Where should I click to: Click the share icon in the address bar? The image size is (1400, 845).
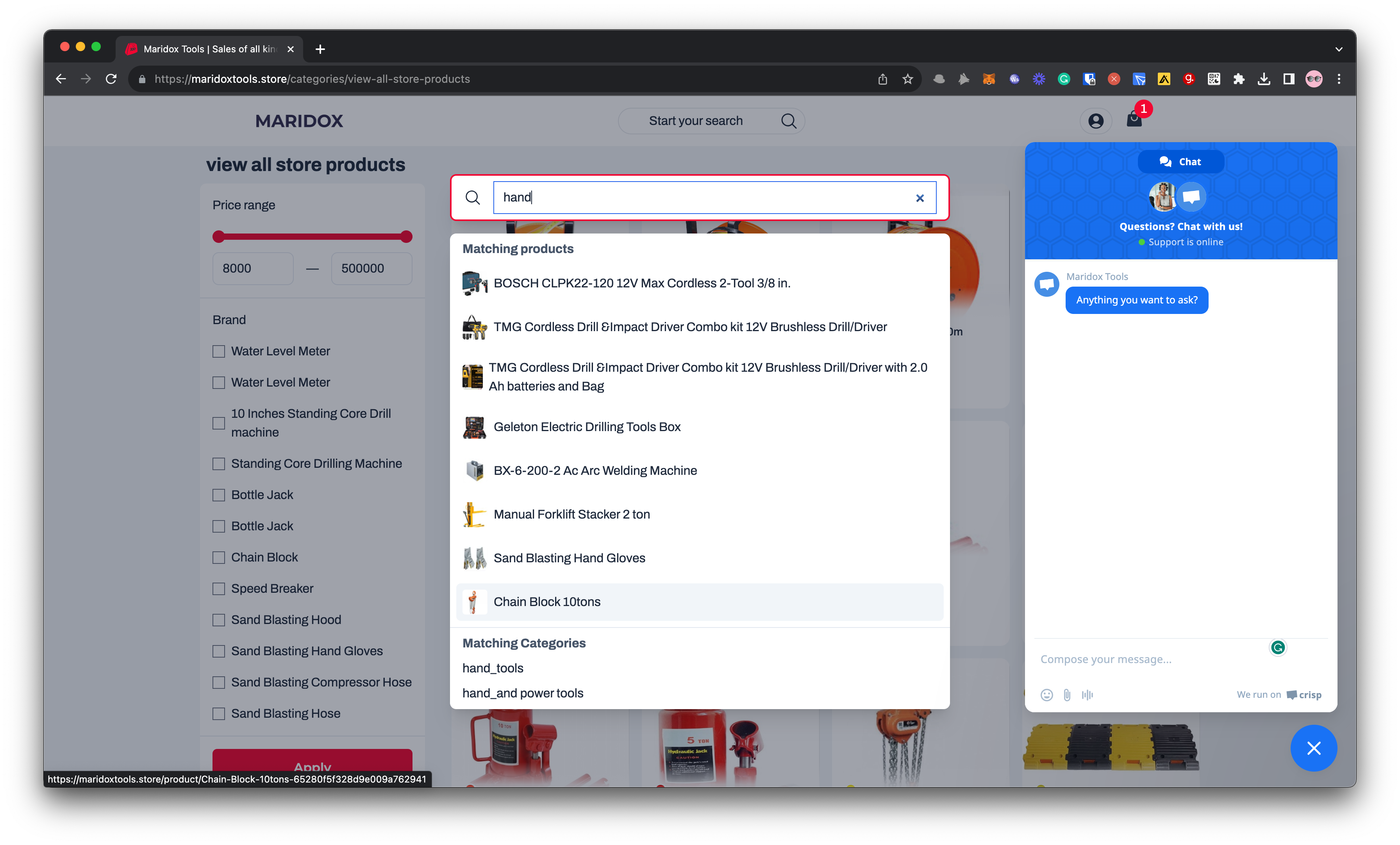point(882,79)
